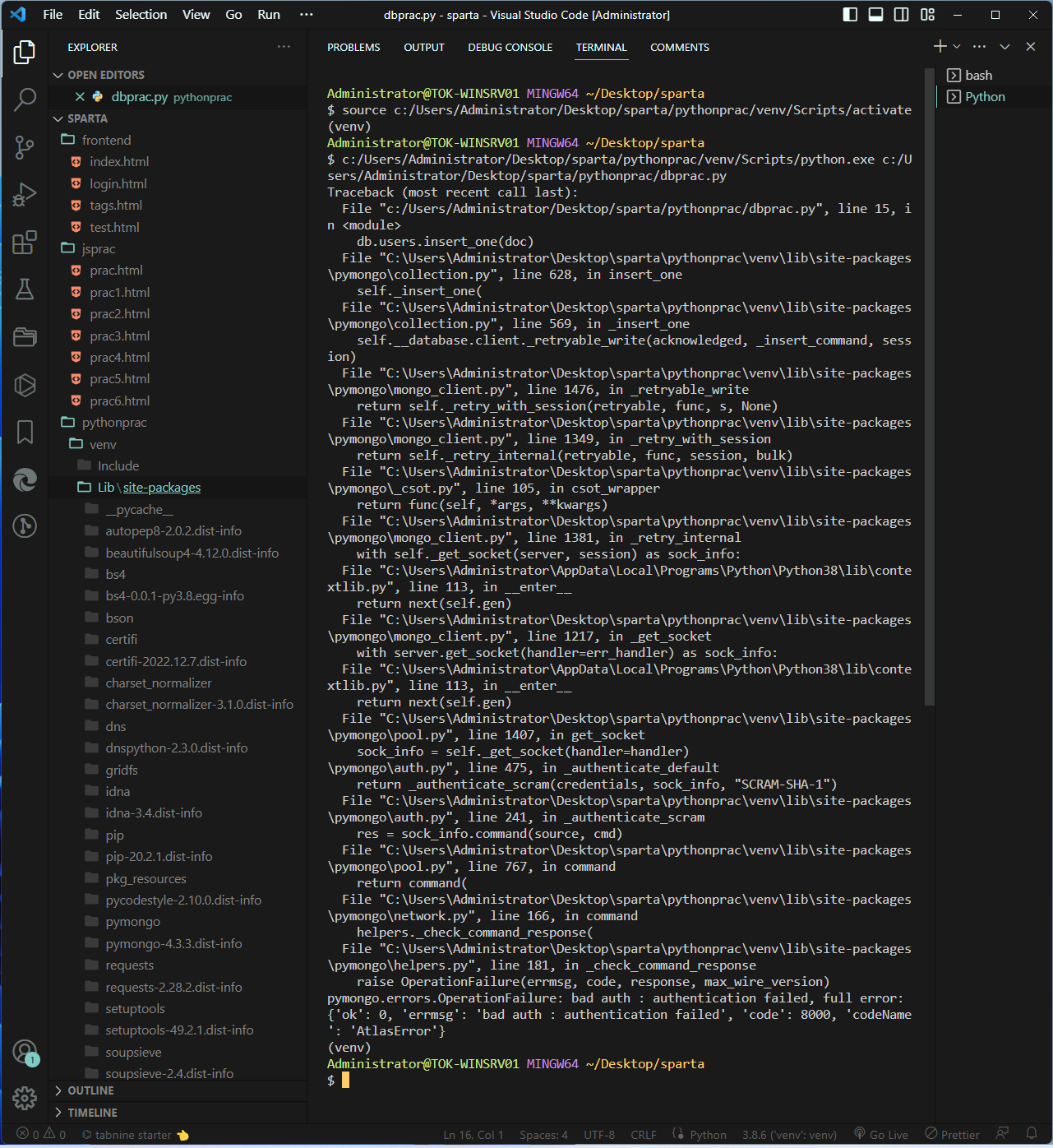1053x1148 pixels.
Task: Open login.html file
Action: coord(118,184)
